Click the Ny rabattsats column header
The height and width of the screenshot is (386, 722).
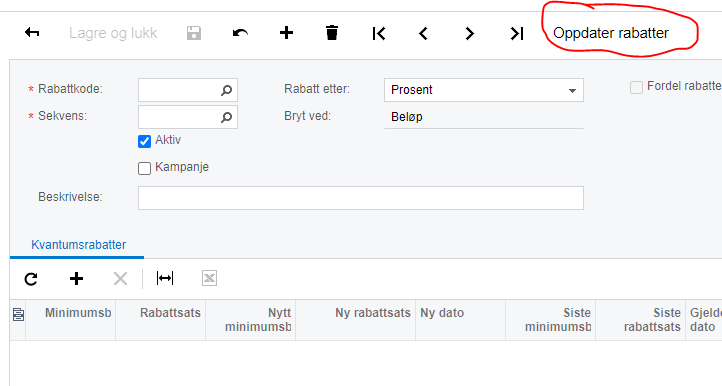tap(355, 320)
